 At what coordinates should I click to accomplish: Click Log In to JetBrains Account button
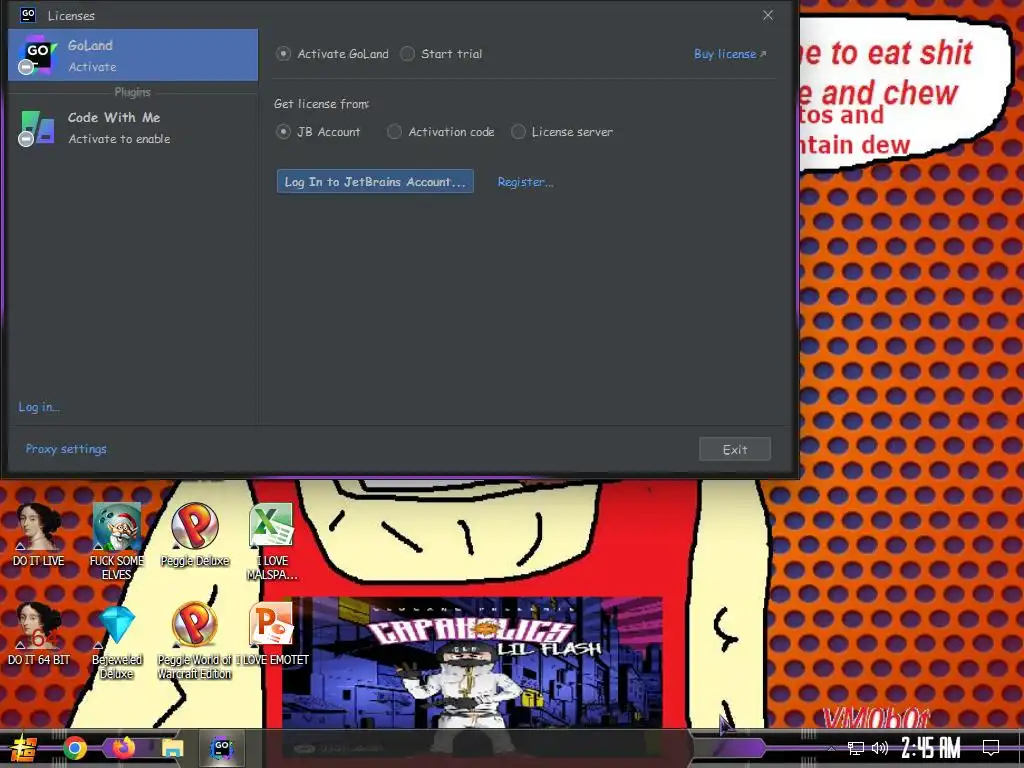click(x=375, y=182)
